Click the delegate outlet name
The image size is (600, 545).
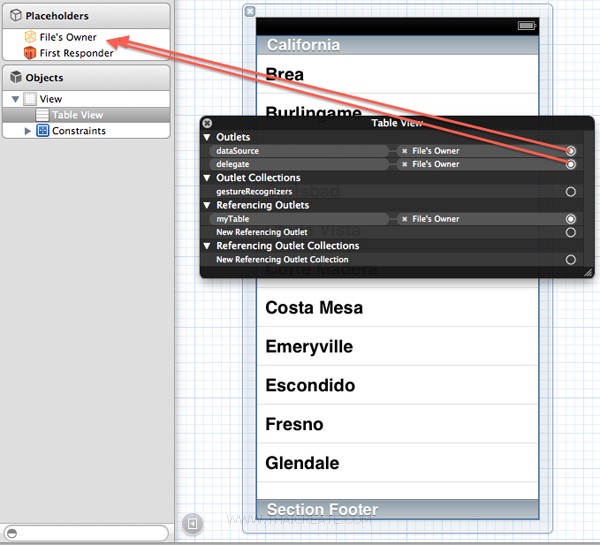(233, 164)
